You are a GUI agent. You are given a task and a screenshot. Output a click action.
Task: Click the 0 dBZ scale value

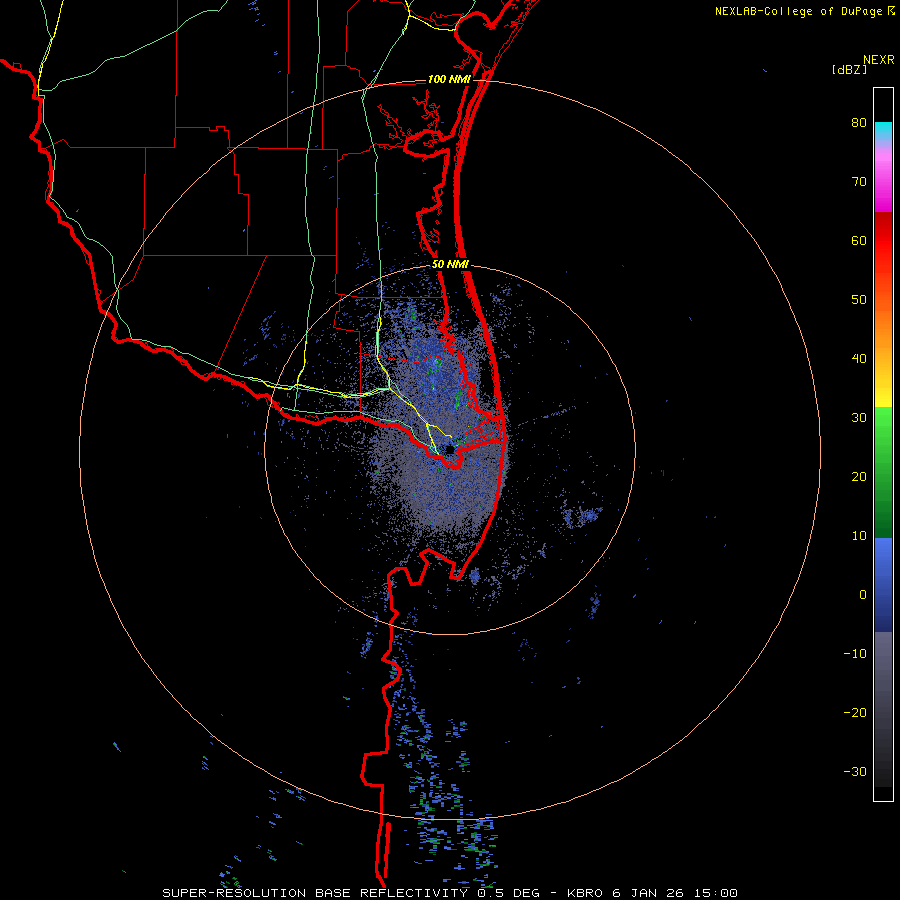(863, 595)
